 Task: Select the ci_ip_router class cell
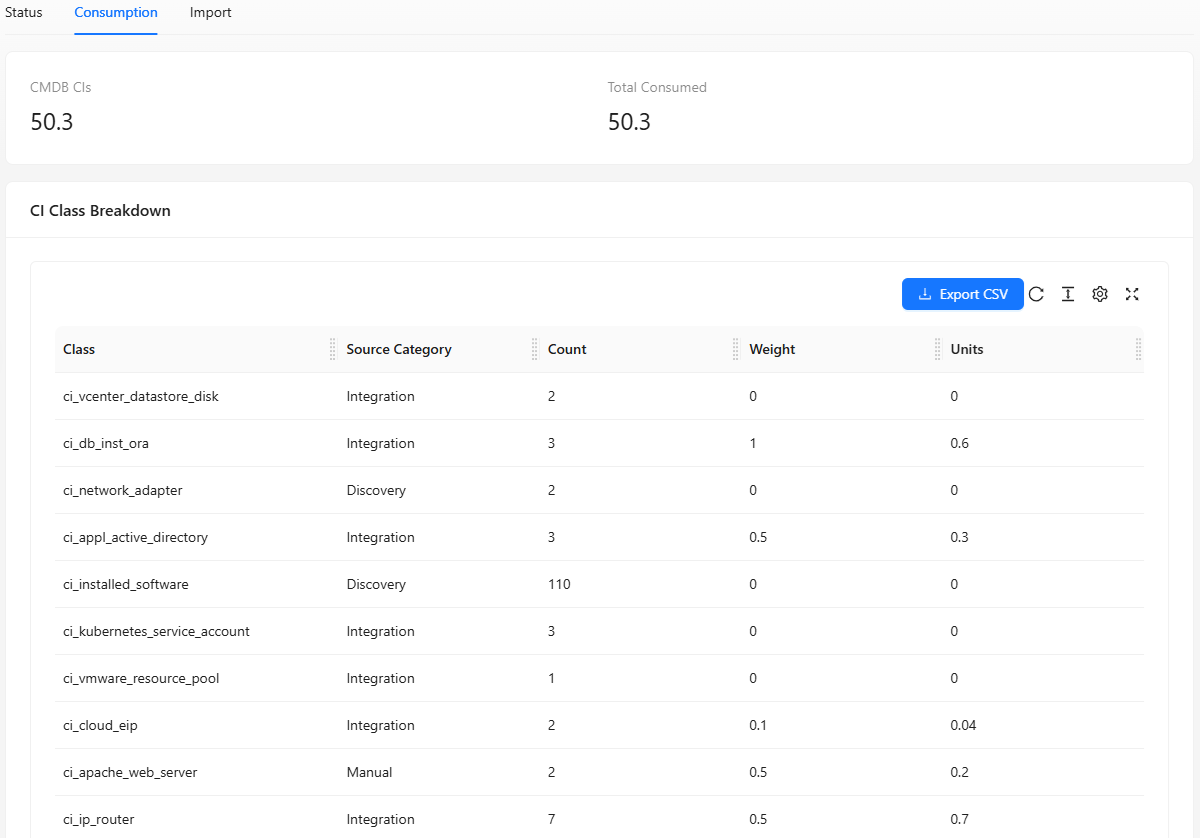pos(98,819)
